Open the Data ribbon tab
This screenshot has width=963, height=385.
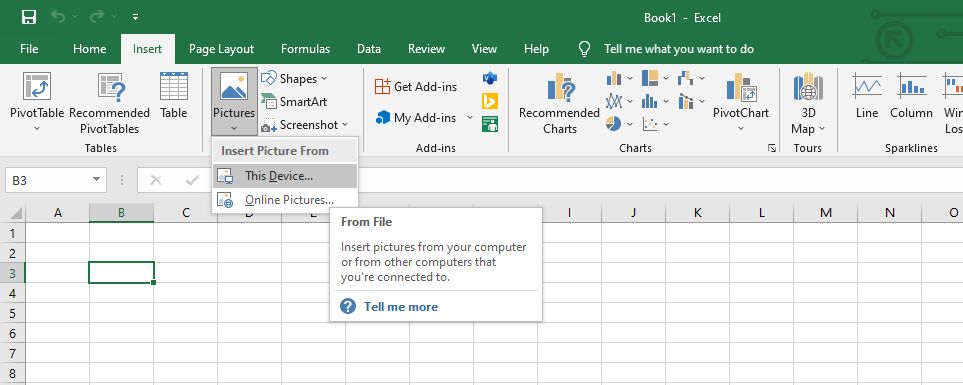click(368, 49)
